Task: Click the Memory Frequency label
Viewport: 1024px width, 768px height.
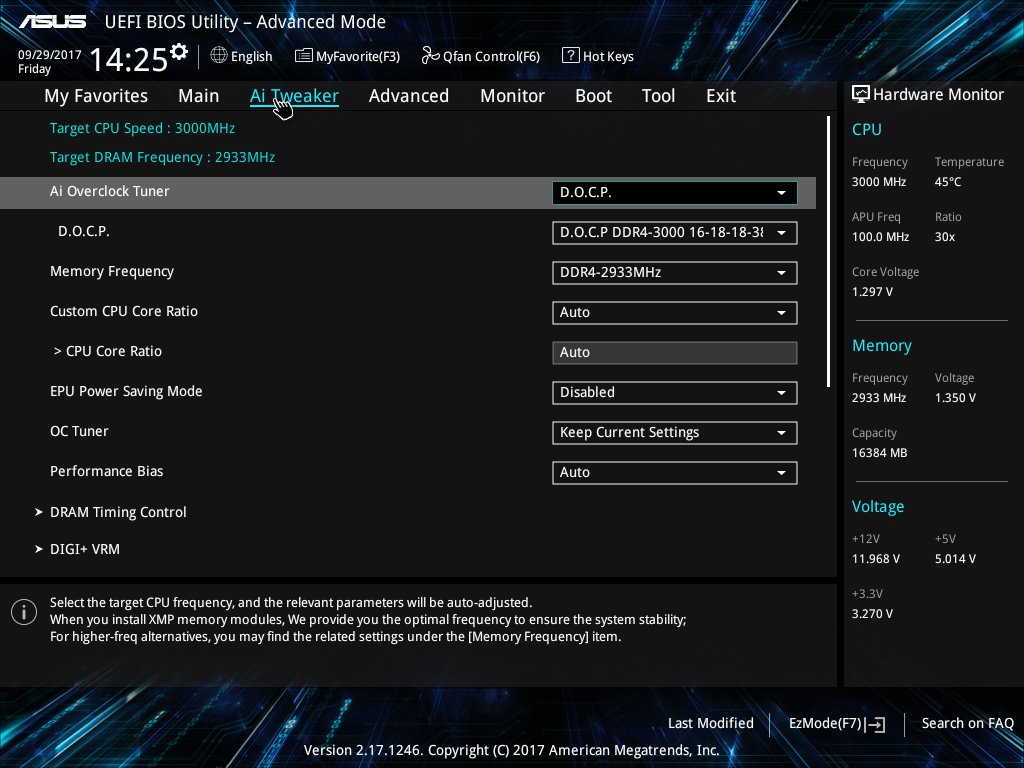Action: click(x=112, y=272)
